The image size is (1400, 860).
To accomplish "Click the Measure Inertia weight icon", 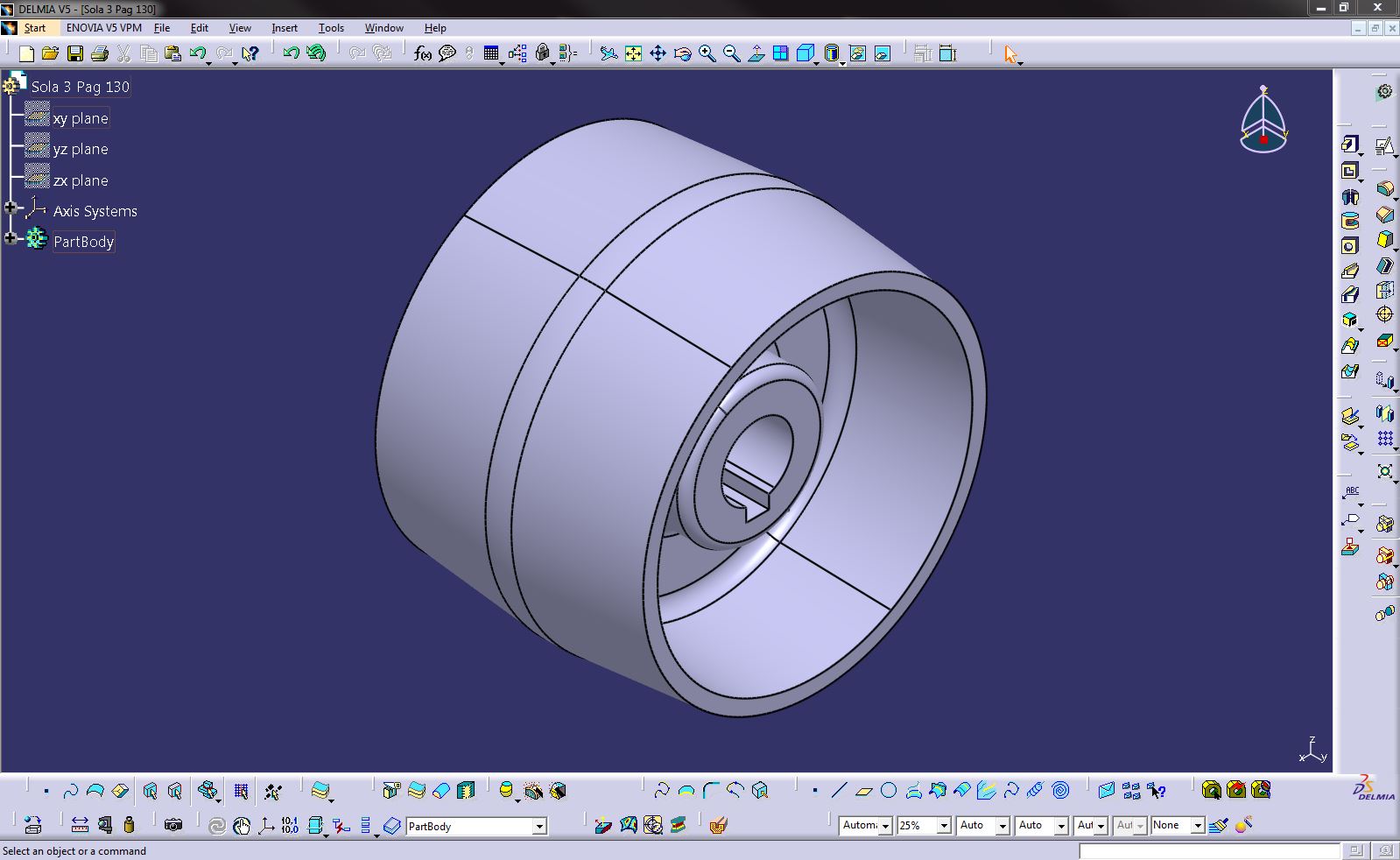I will pos(130,825).
